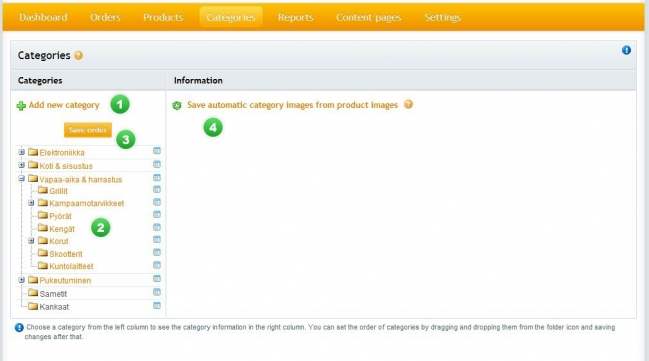Viewport: 649px width, 361px height.
Task: Collapse the Vapaa-aika & harrastus category
Action: tap(22, 178)
